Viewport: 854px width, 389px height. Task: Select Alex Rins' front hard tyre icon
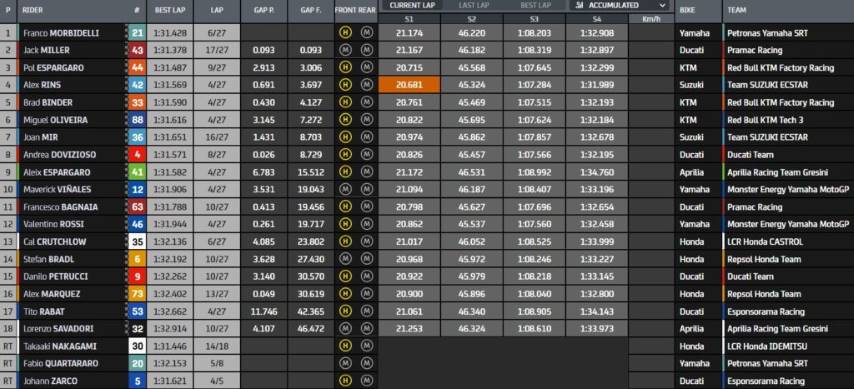pos(344,85)
